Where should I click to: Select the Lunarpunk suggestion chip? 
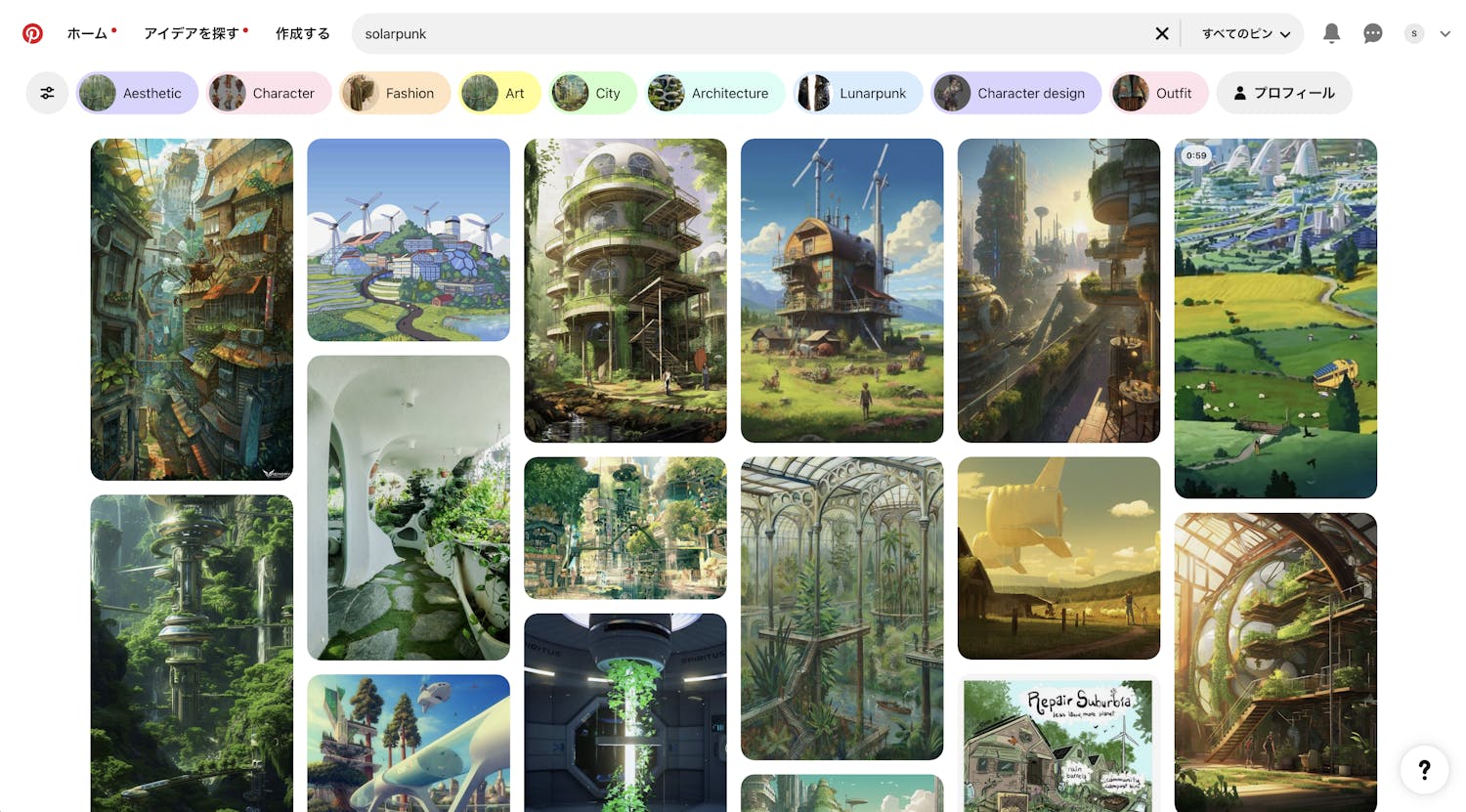pyautogui.click(x=857, y=93)
